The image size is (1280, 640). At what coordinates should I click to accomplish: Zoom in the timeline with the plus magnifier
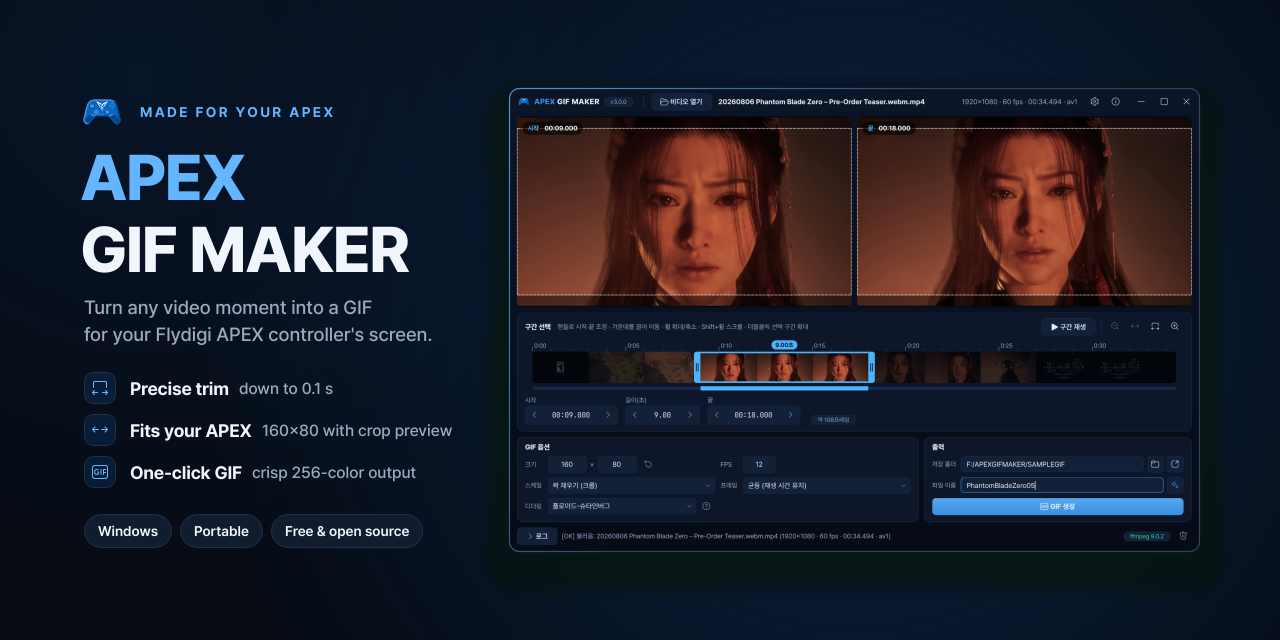pyautogui.click(x=1175, y=326)
